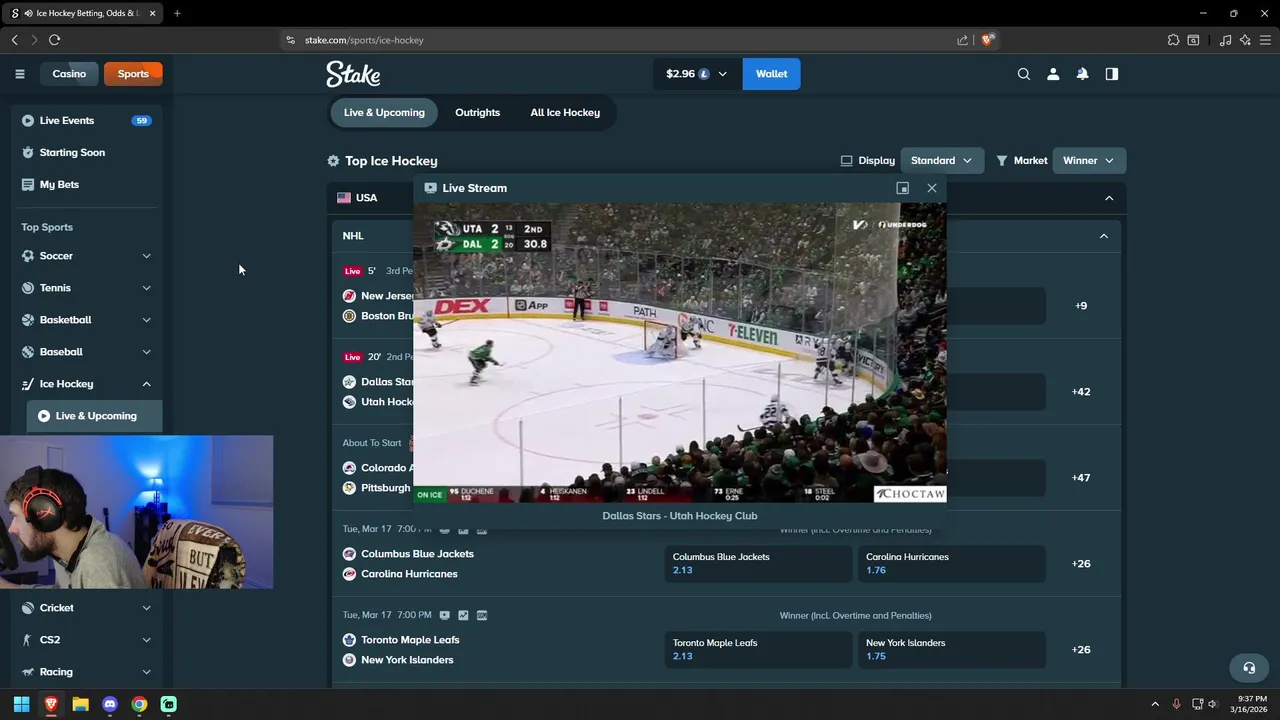Click the Top Ice Hockey puck icon
This screenshot has width=1280, height=720.
333,161
